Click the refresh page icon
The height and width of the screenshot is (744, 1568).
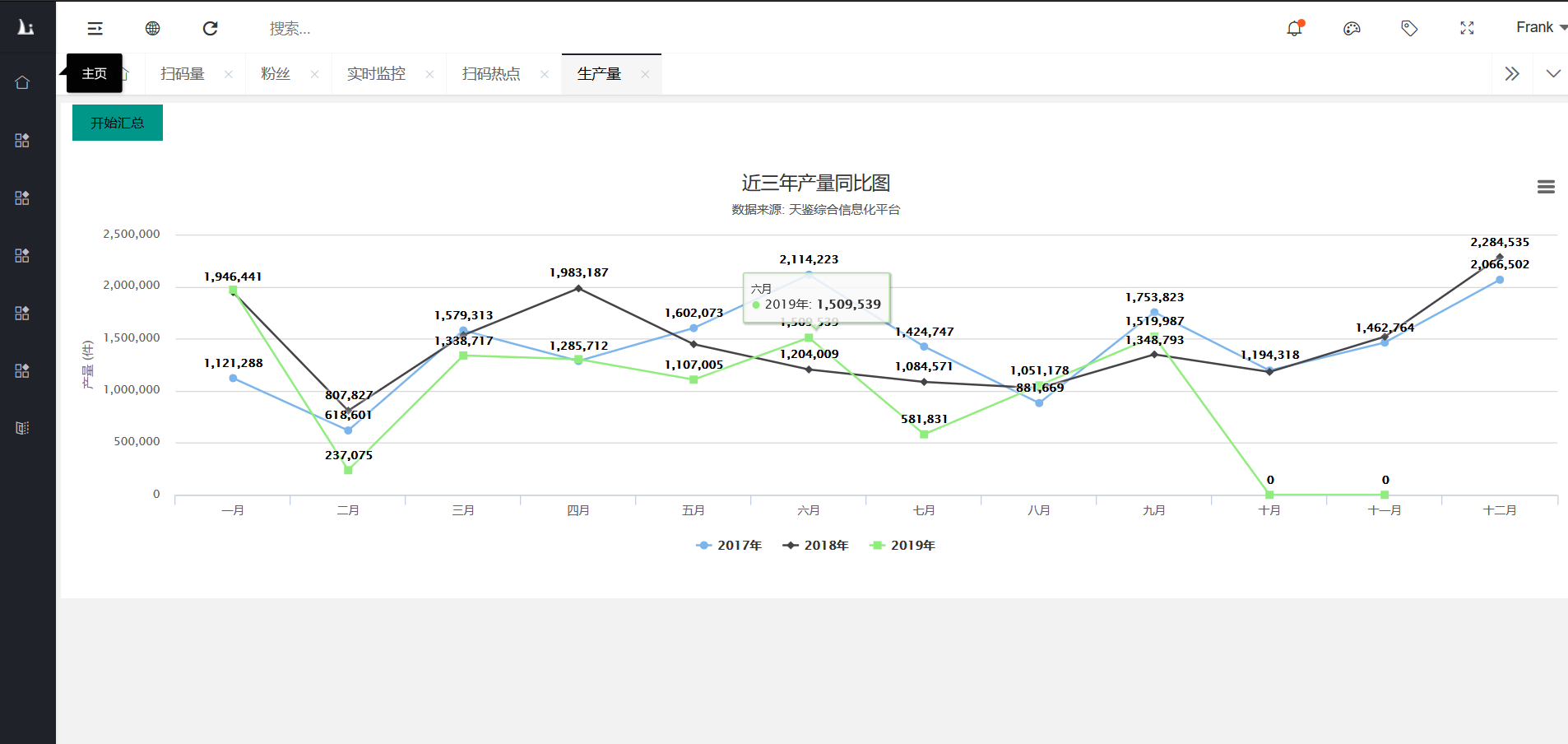tap(211, 29)
